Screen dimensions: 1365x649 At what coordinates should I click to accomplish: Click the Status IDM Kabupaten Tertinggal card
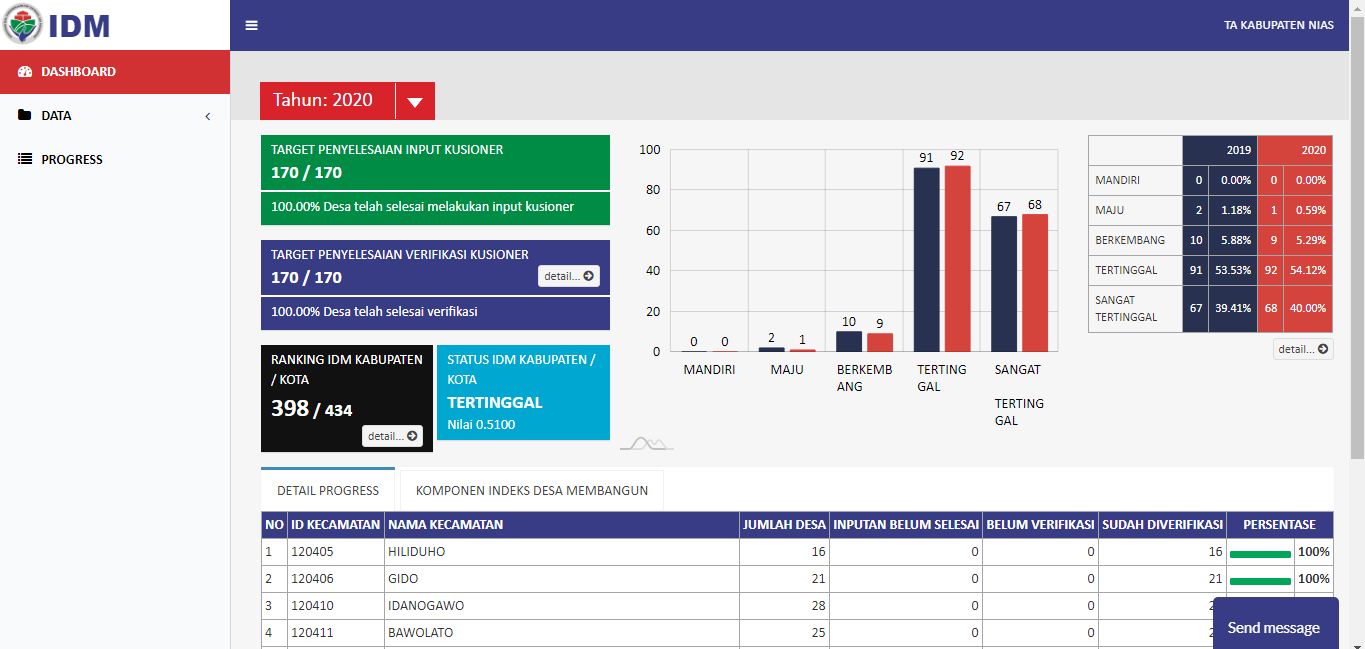pyautogui.click(x=523, y=392)
